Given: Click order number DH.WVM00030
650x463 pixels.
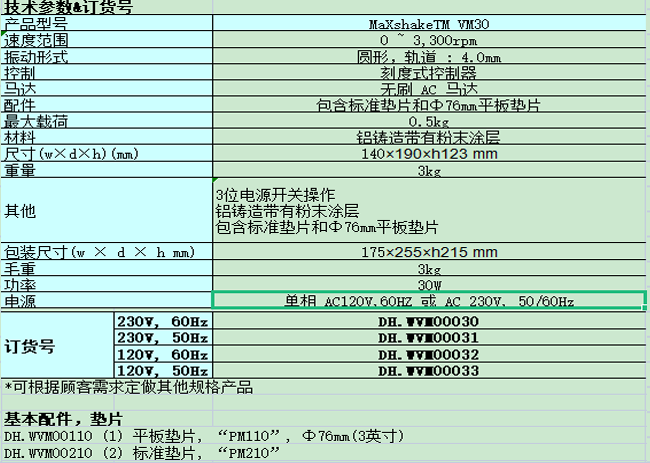Looking at the screenshot, I should point(429,321).
